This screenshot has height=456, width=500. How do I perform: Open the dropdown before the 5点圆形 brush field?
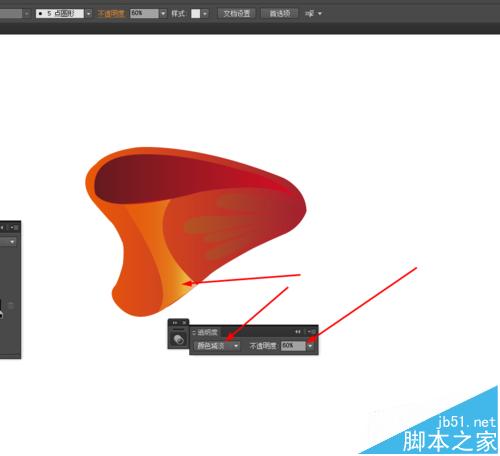pos(27,14)
